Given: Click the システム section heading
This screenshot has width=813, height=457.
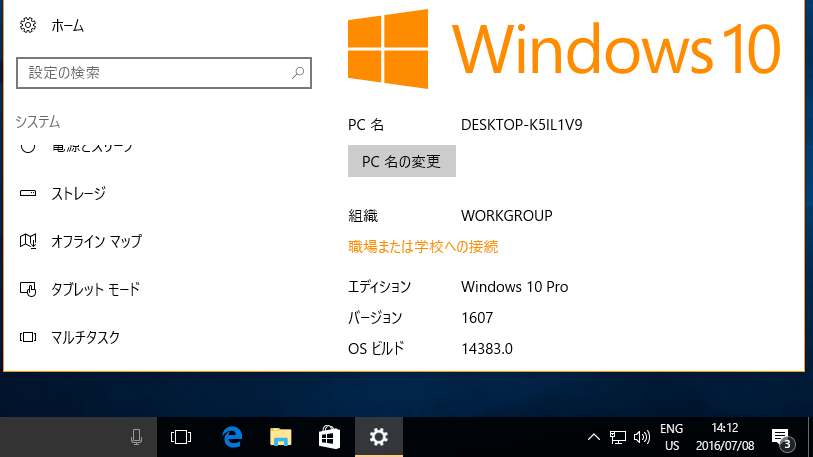Looking at the screenshot, I should pos(38,122).
